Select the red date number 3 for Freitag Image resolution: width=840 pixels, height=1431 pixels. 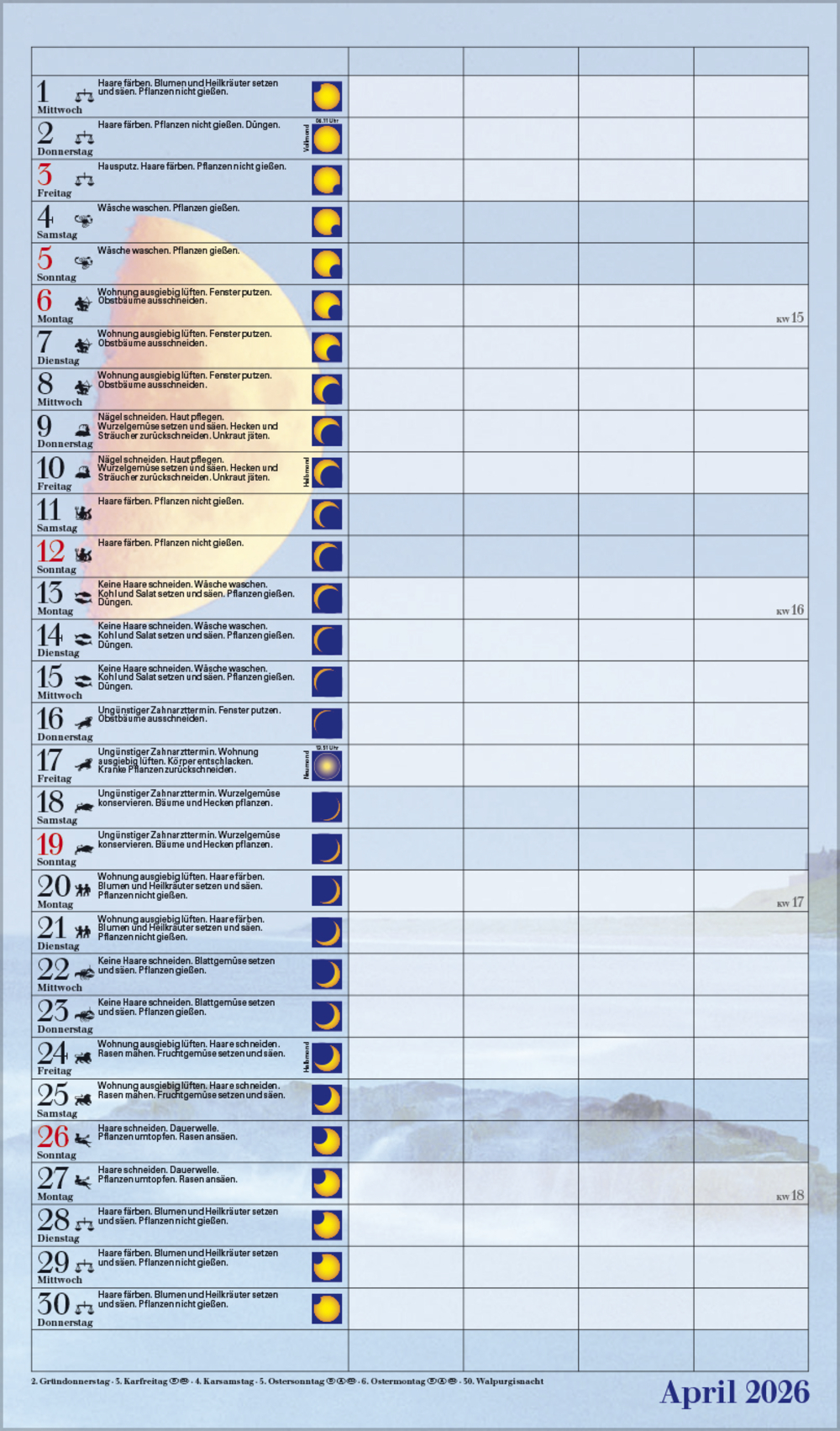click(45, 175)
